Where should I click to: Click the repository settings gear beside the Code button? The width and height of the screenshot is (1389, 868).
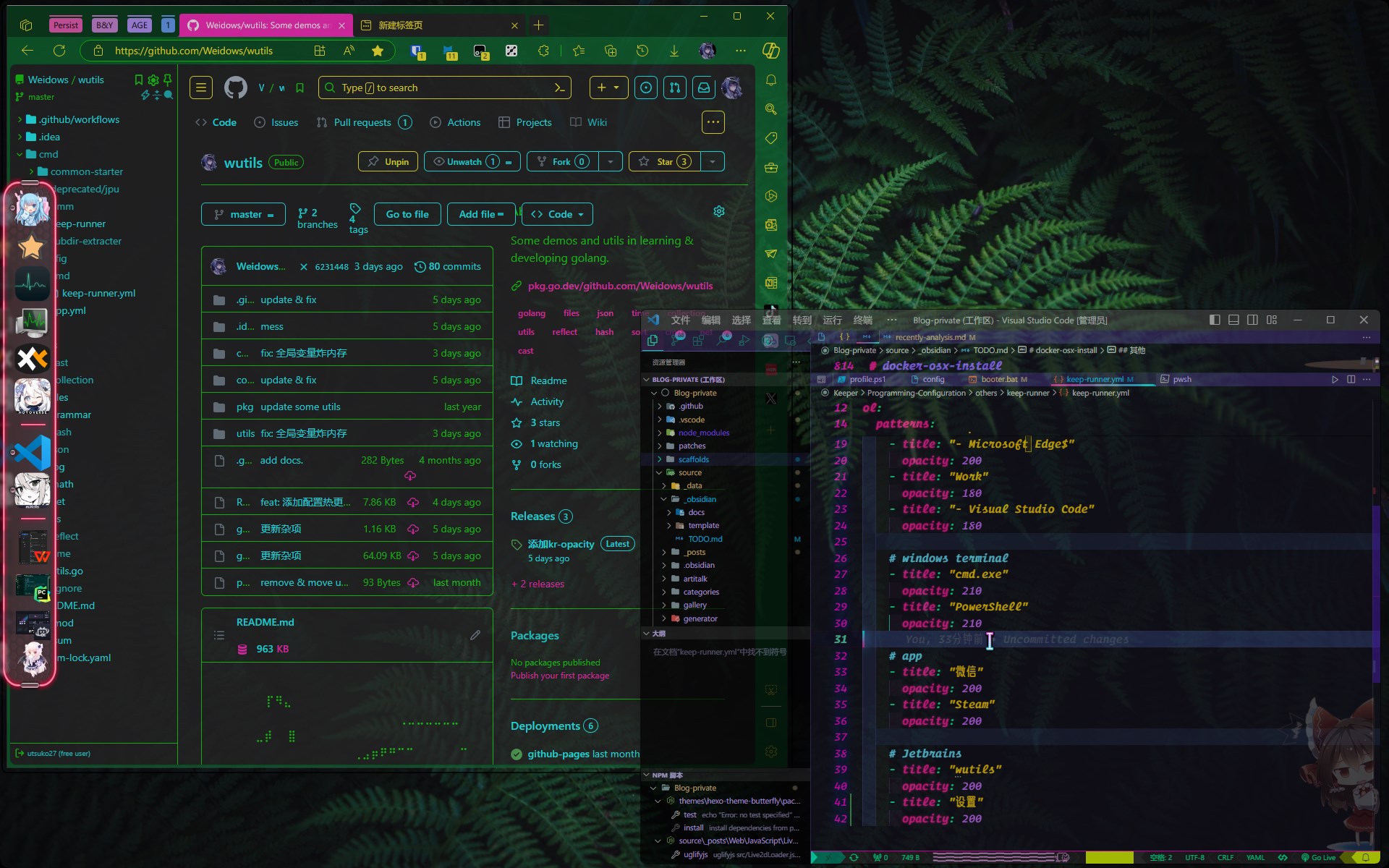click(x=718, y=211)
